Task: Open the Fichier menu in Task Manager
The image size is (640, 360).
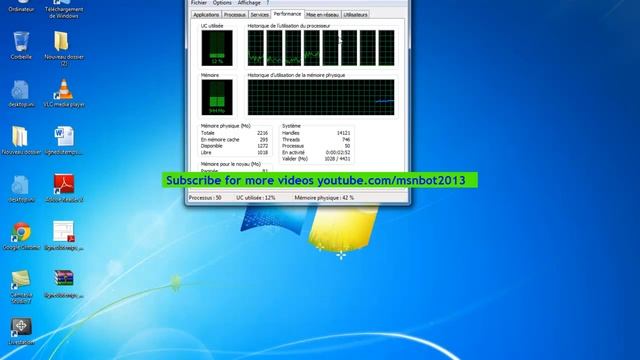Action: click(x=199, y=3)
